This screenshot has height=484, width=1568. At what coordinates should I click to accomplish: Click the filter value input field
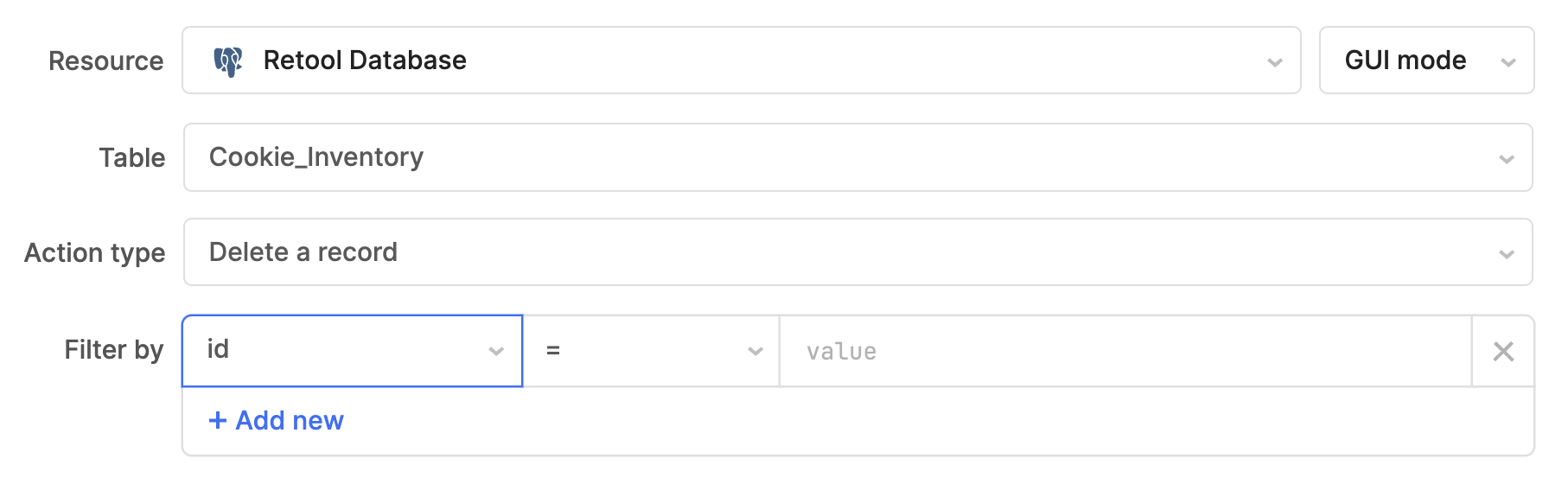point(1125,351)
